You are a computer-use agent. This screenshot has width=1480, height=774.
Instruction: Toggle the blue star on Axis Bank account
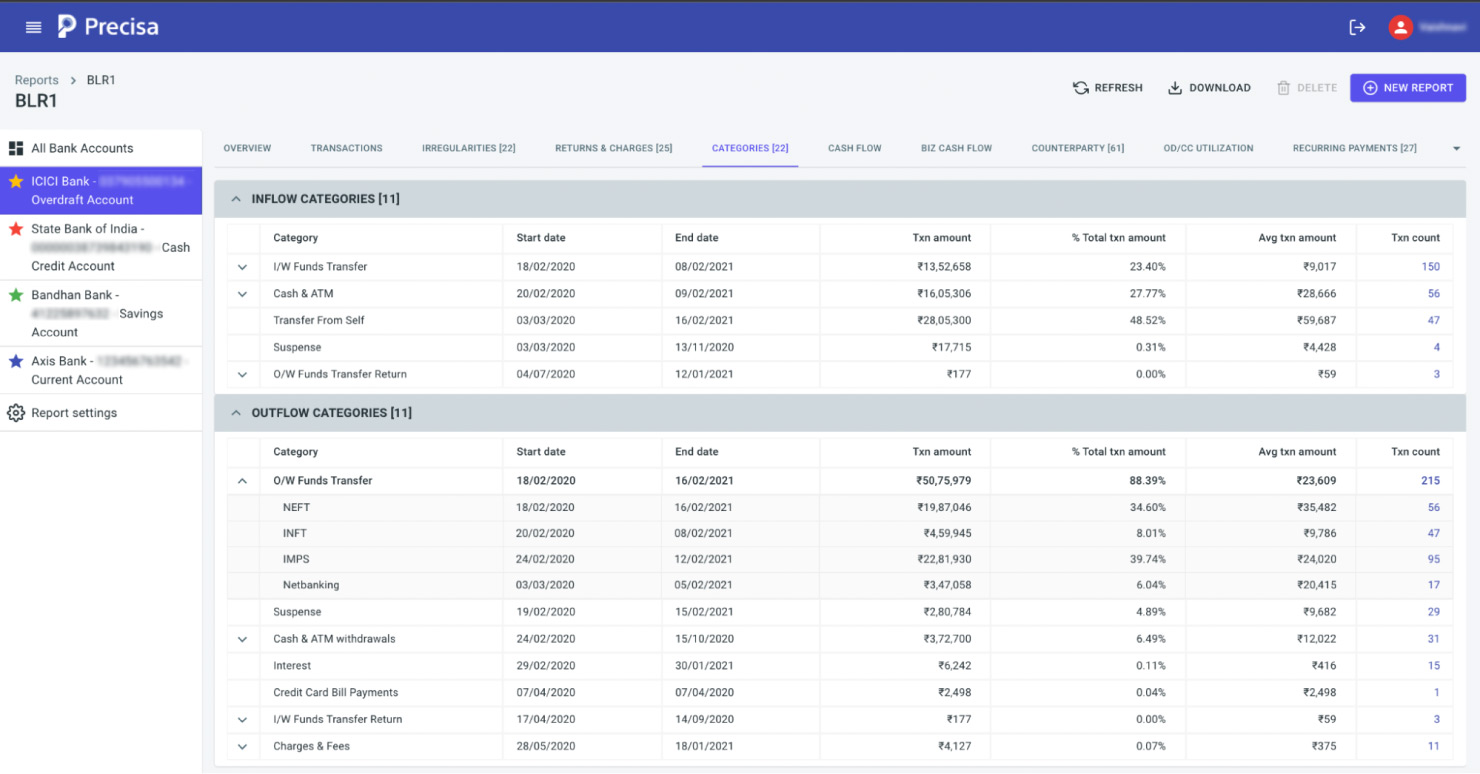pyautogui.click(x=17, y=361)
